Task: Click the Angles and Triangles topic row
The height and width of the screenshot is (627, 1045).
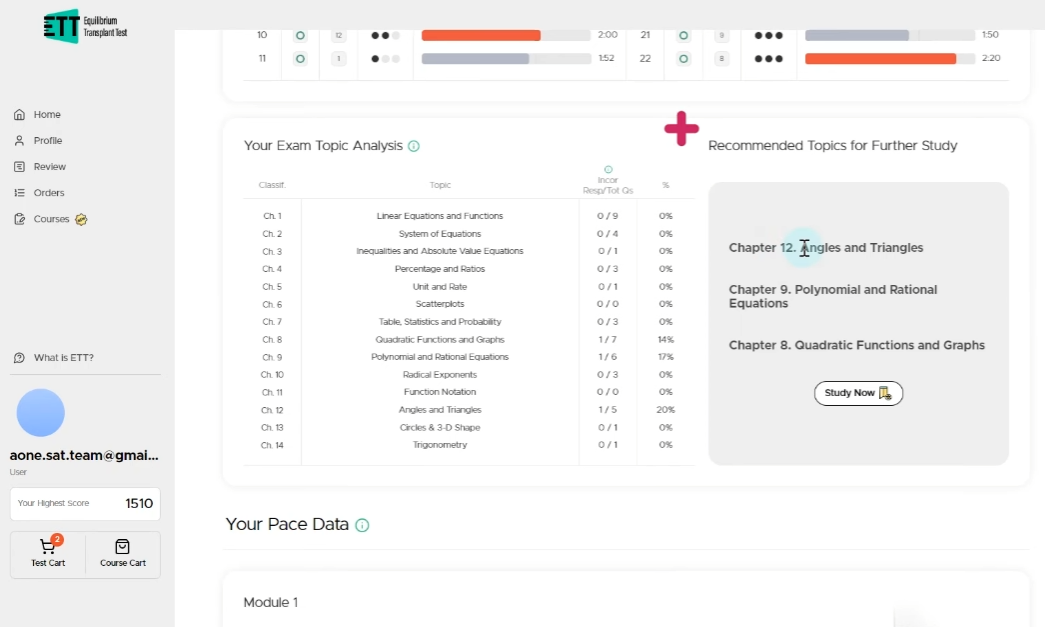Action: tap(440, 410)
